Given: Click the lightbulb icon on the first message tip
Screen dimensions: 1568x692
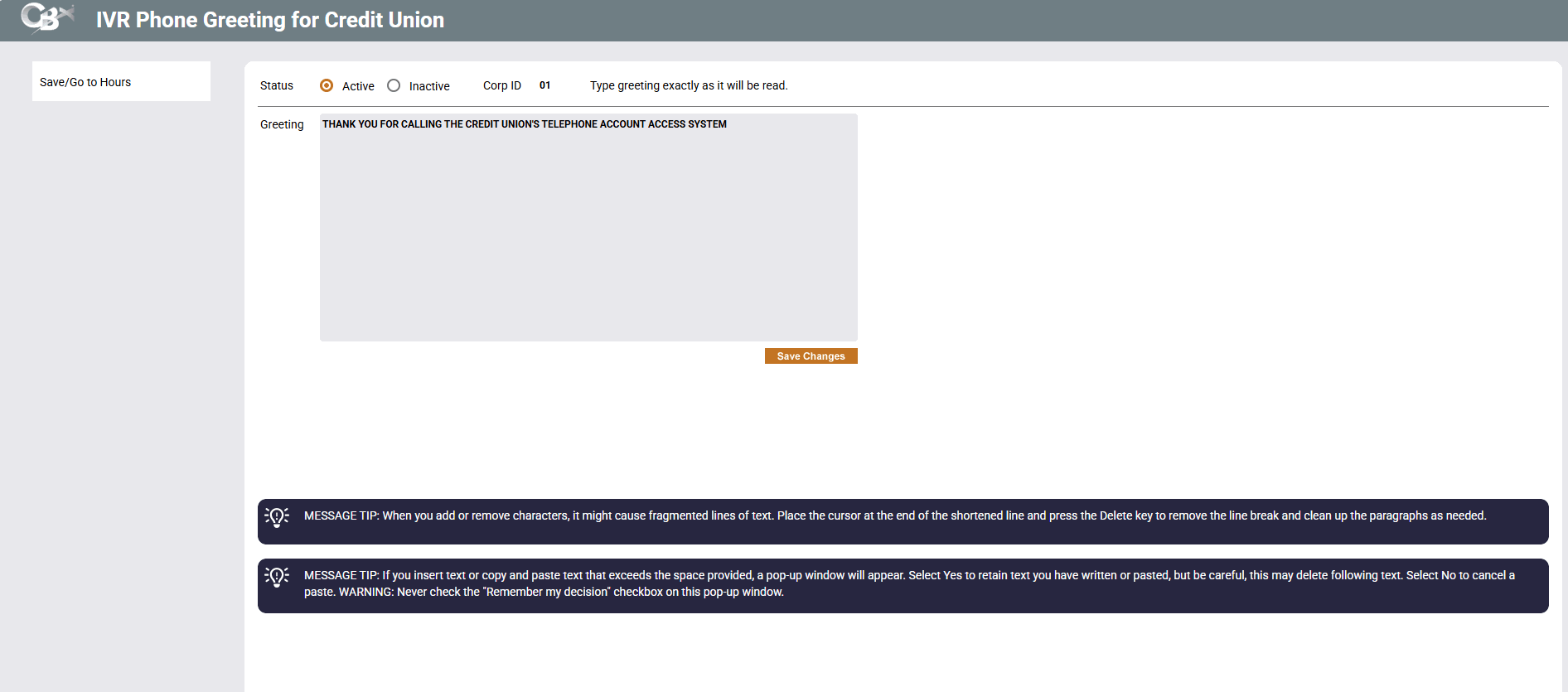Looking at the screenshot, I should 277,517.
